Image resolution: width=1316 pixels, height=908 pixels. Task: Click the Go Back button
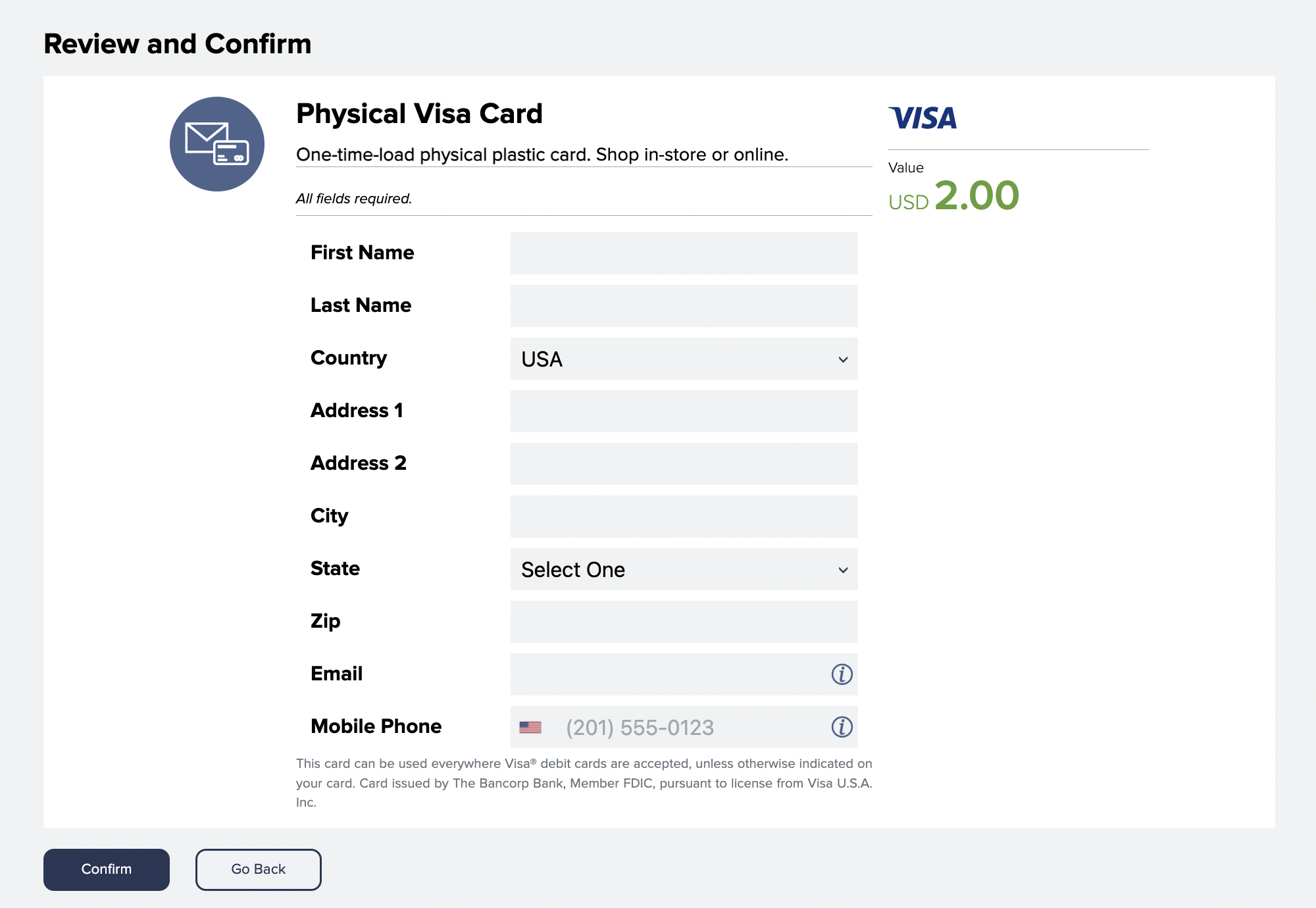(x=258, y=869)
